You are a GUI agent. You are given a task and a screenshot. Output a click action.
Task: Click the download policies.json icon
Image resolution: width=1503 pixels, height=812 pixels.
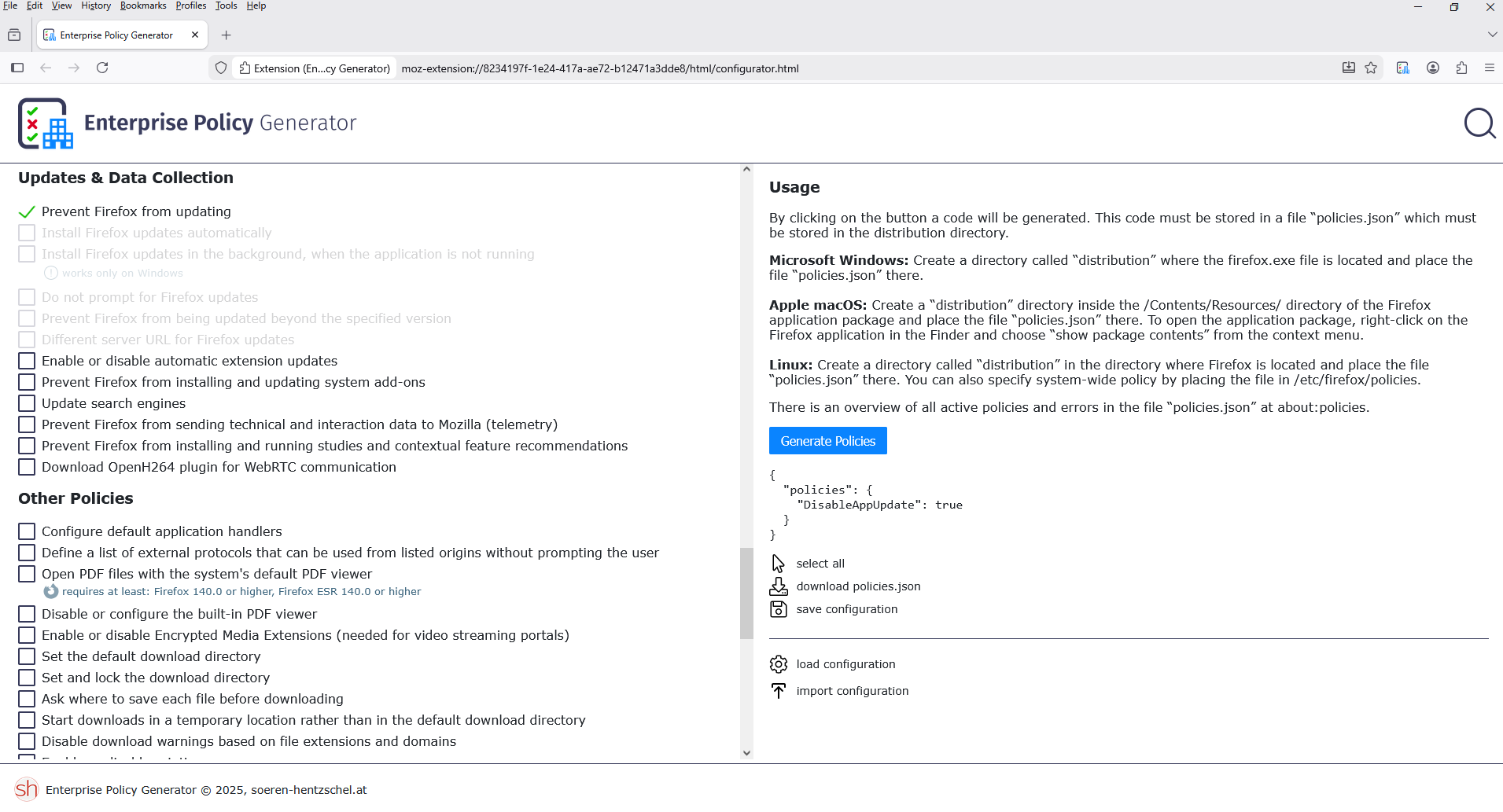[779, 586]
